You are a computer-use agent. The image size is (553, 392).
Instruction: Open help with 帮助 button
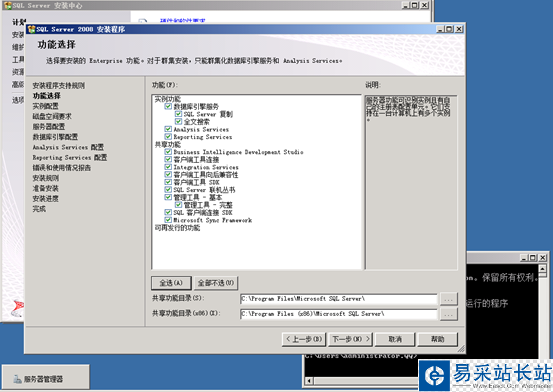pyautogui.click(x=438, y=339)
